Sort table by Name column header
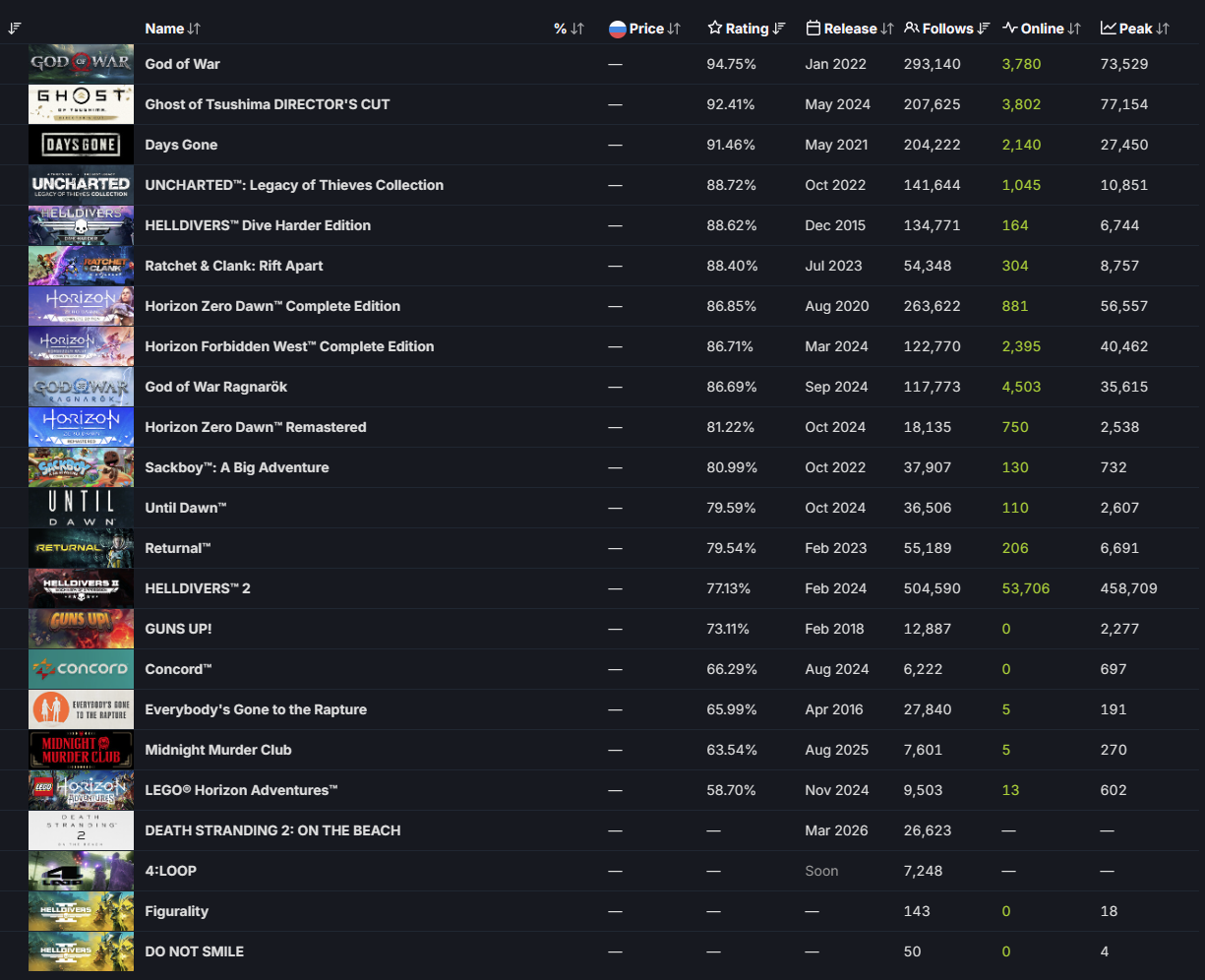1205x980 pixels. click(x=173, y=29)
